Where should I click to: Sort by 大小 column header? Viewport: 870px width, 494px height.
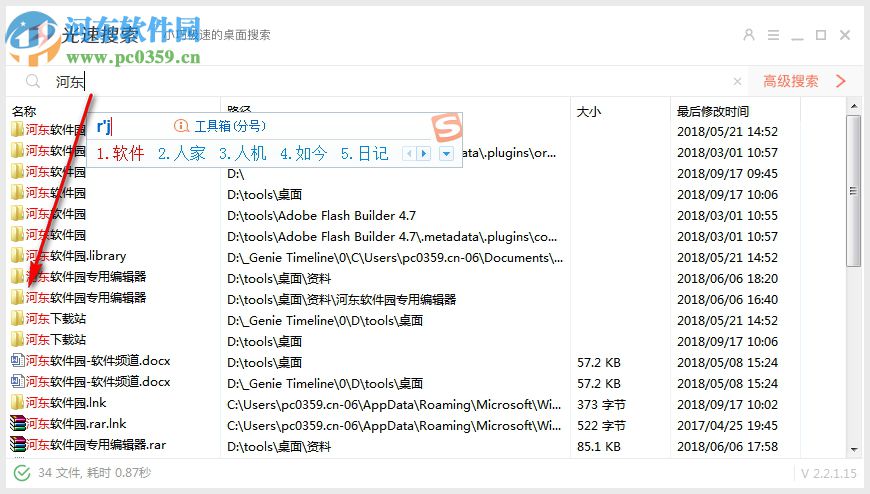[x=589, y=112]
